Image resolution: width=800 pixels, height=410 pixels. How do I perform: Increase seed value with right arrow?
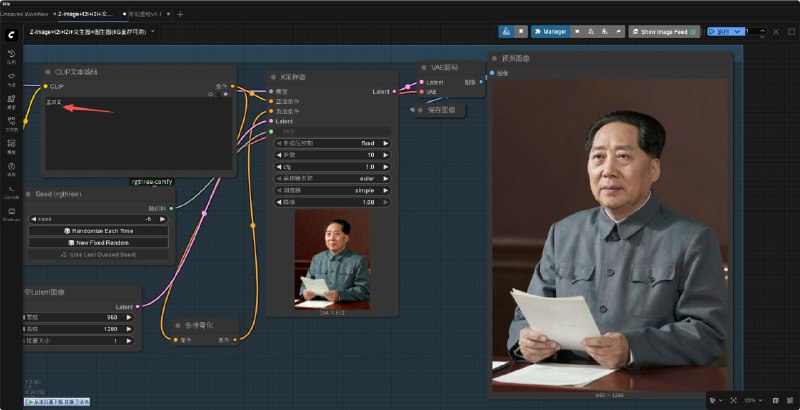[x=162, y=219]
